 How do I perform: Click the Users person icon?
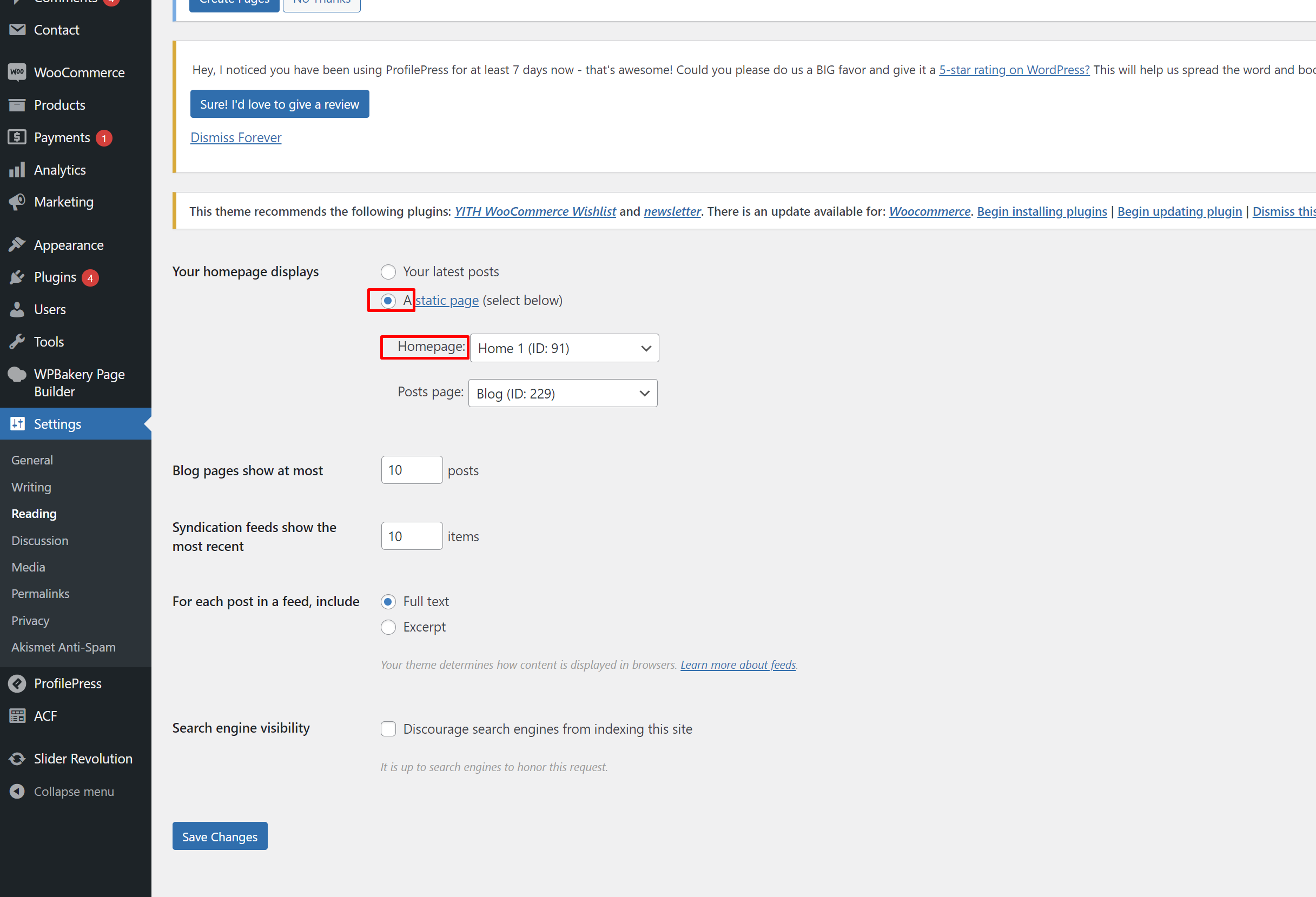click(17, 309)
